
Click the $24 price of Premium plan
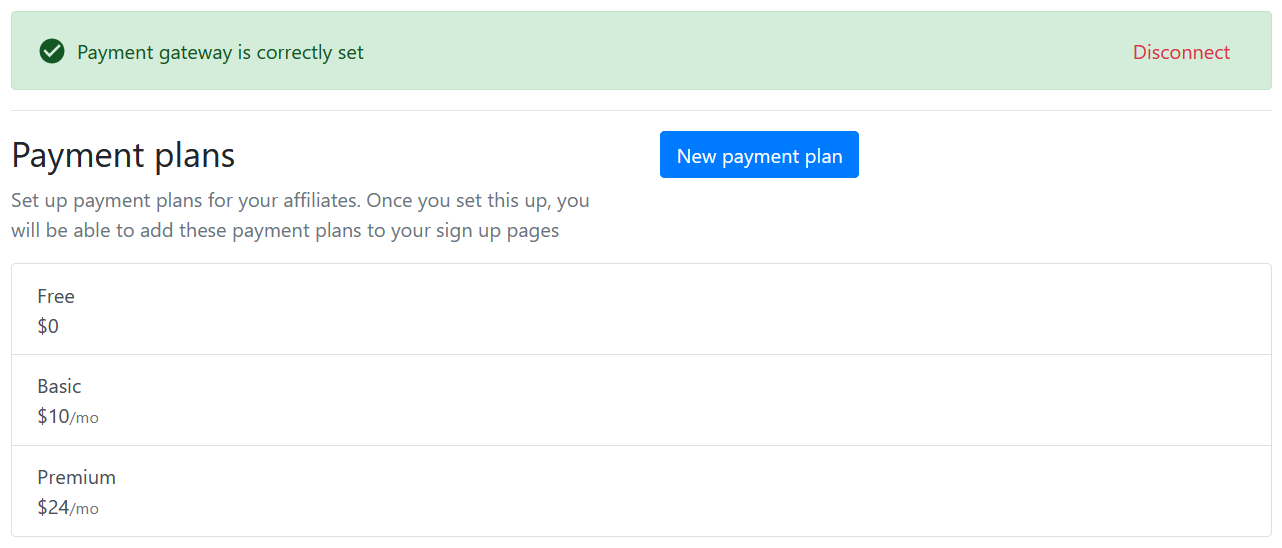53,507
